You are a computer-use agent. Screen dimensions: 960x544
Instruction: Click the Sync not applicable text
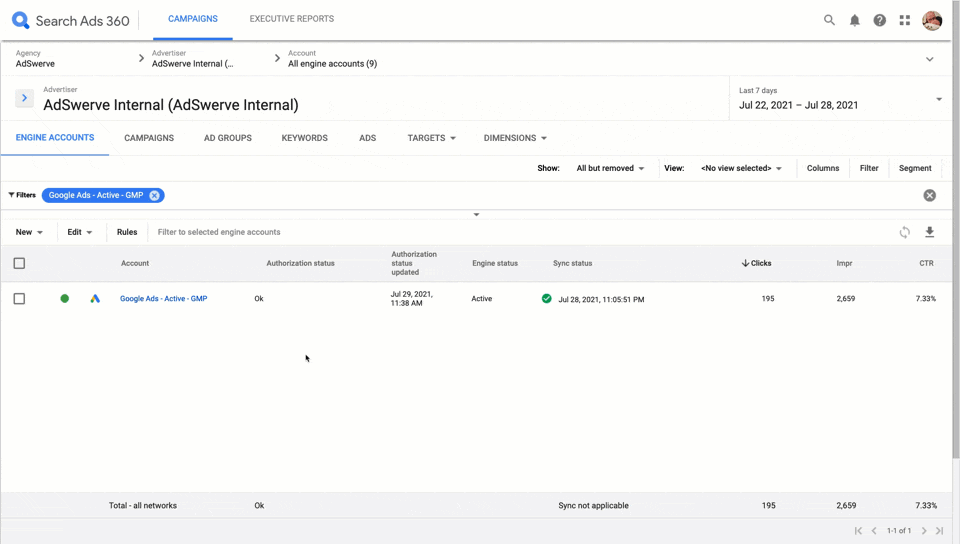pyautogui.click(x=593, y=505)
